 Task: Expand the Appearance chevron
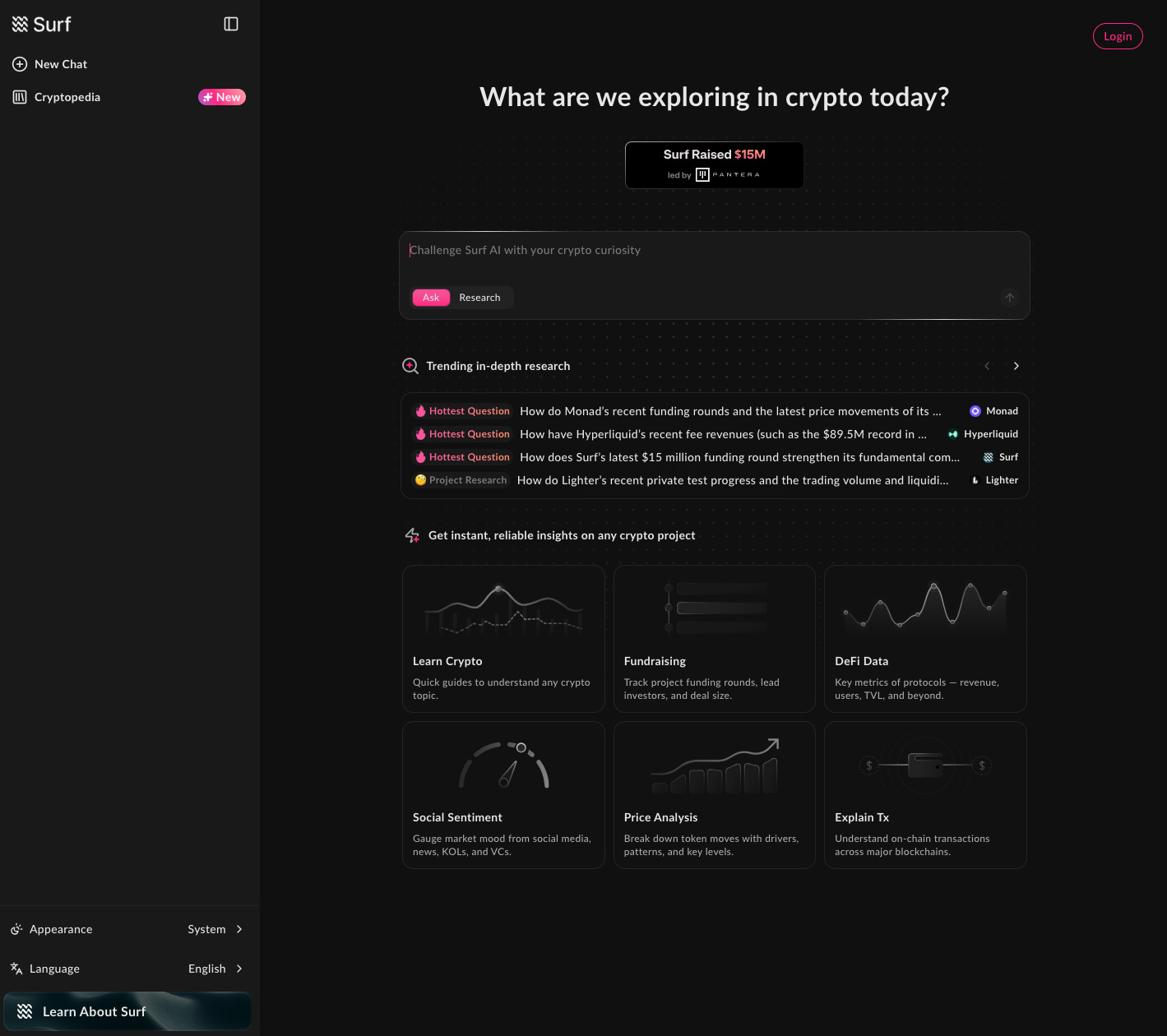[239, 929]
